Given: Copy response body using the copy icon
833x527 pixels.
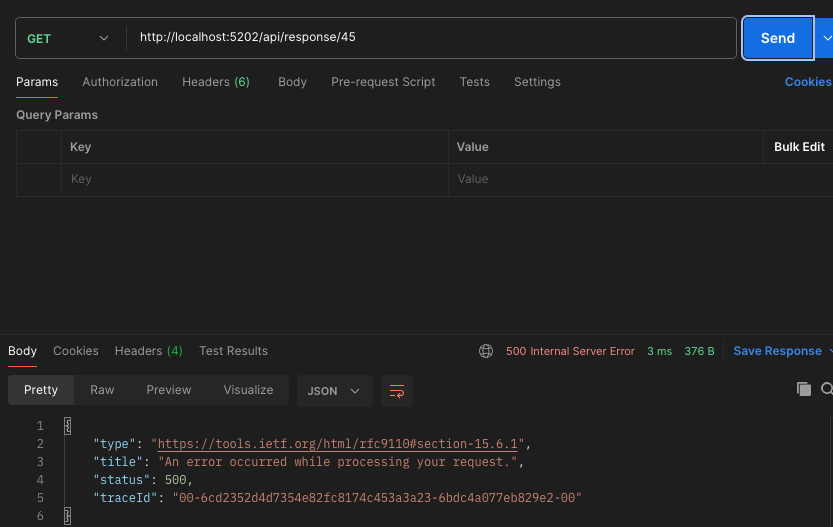Looking at the screenshot, I should tap(803, 390).
